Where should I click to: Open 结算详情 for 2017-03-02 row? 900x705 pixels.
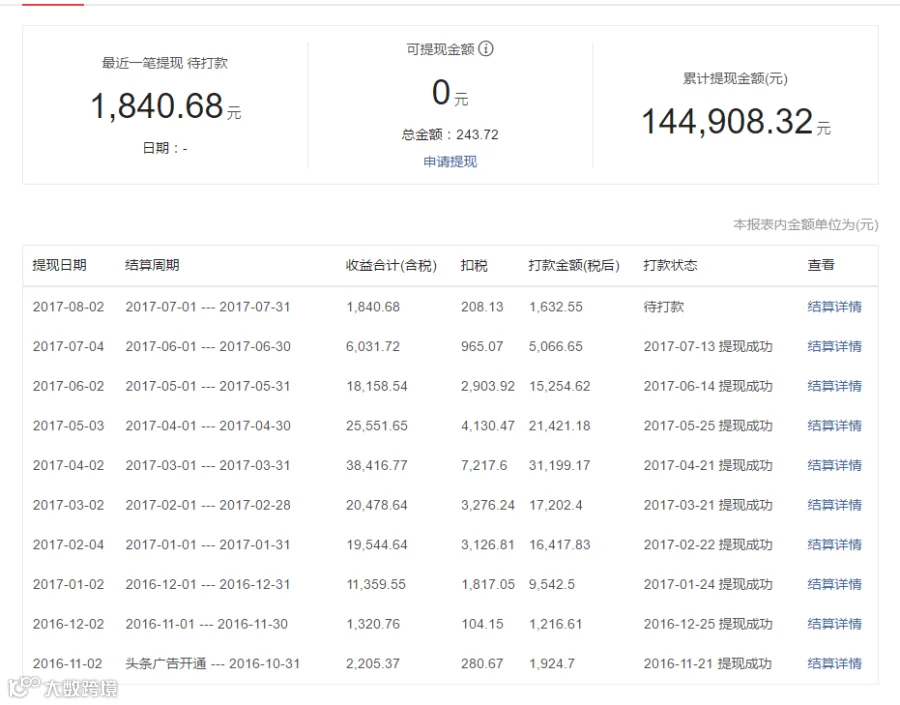coord(834,505)
